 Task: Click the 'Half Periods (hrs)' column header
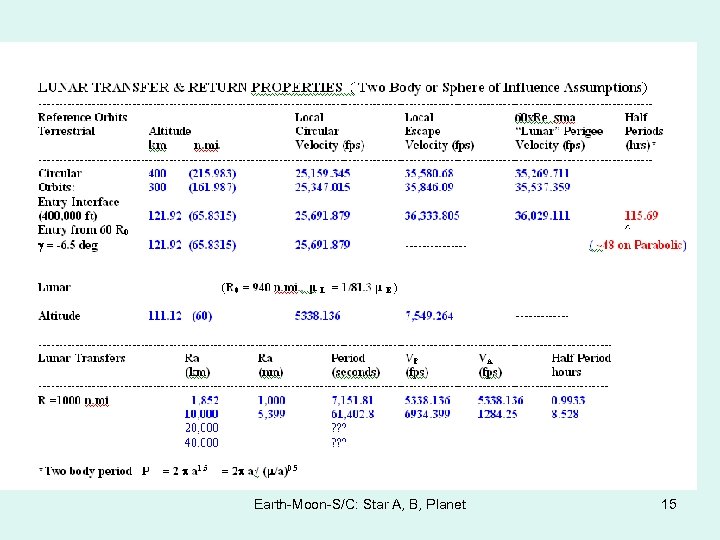[644, 131]
